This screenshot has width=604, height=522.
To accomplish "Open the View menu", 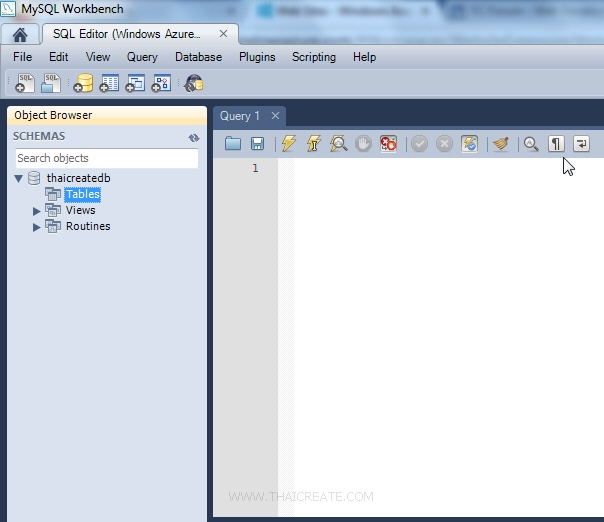I will click(x=98, y=57).
